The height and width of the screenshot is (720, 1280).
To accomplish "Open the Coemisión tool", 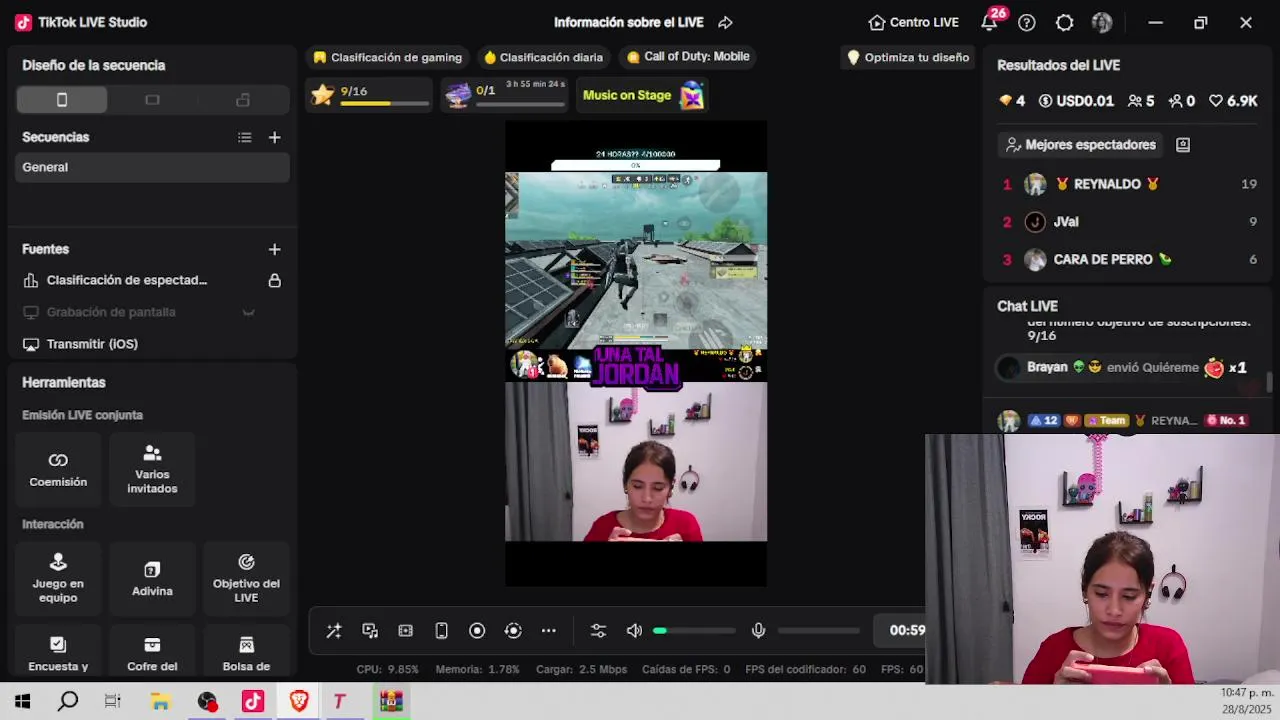I will (x=58, y=470).
